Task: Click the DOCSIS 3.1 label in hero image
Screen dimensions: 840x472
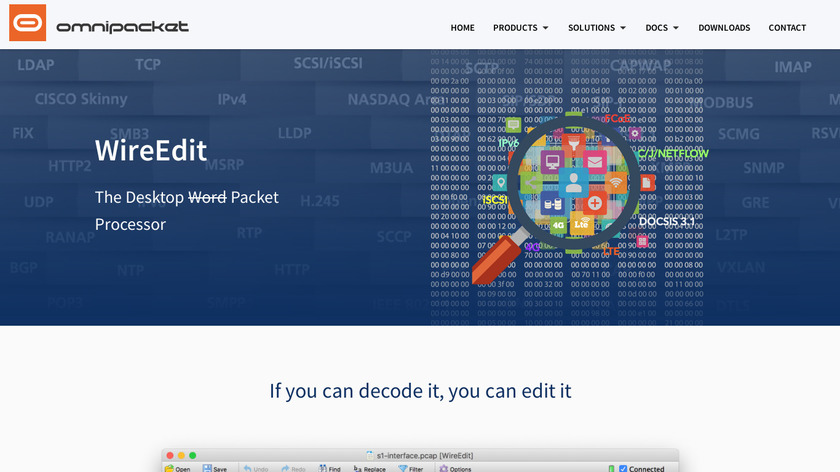Action: (x=667, y=221)
